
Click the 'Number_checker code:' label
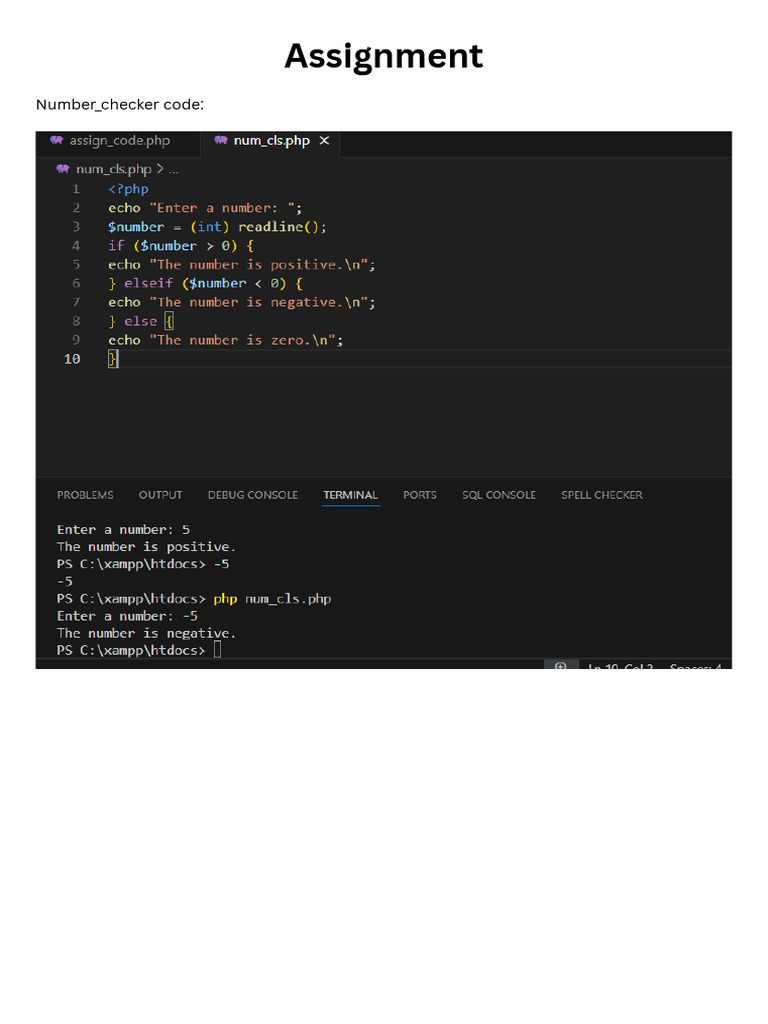(120, 104)
